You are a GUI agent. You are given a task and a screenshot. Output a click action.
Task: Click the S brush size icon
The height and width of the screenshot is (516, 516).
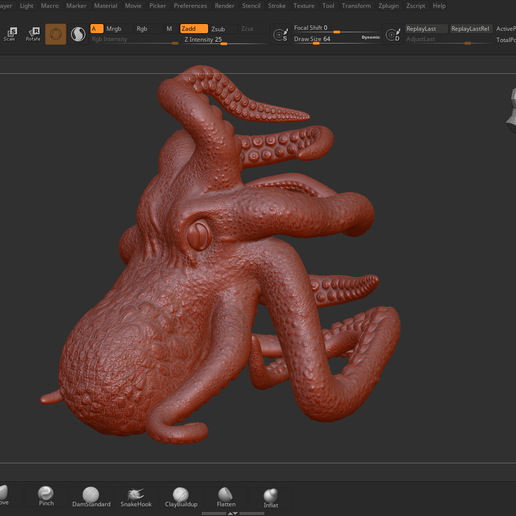point(280,34)
